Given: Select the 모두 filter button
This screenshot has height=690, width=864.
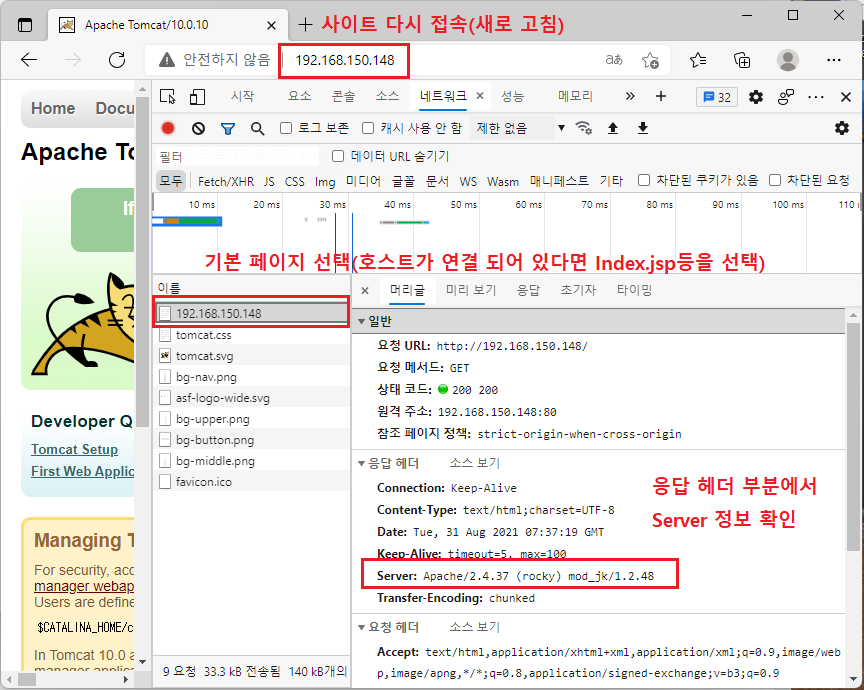Looking at the screenshot, I should coord(170,181).
